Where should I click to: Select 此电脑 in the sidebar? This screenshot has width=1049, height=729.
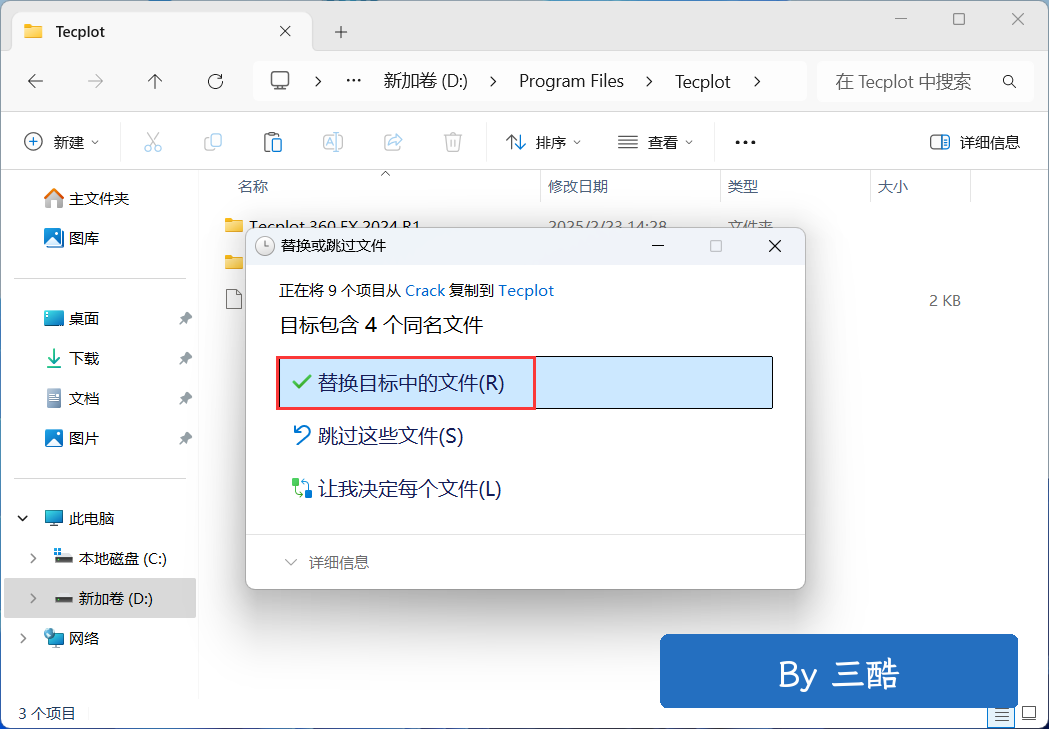(79, 518)
